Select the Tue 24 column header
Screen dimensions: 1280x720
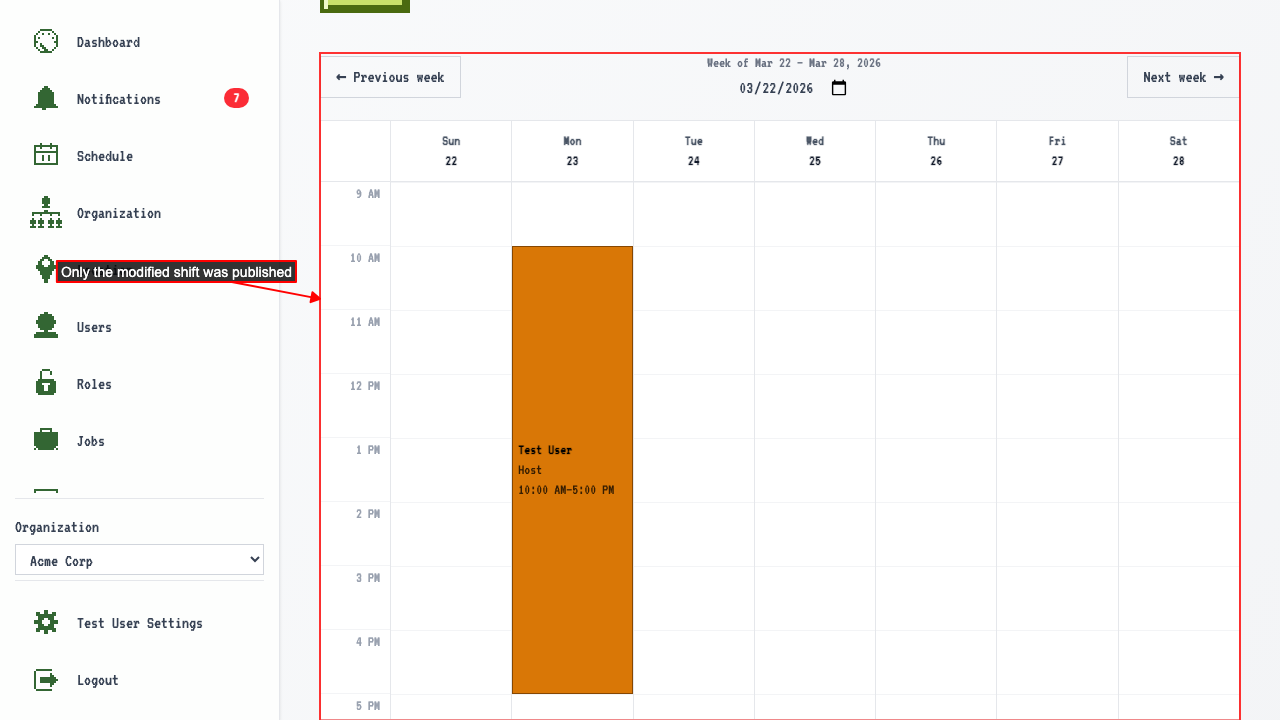tap(694, 151)
